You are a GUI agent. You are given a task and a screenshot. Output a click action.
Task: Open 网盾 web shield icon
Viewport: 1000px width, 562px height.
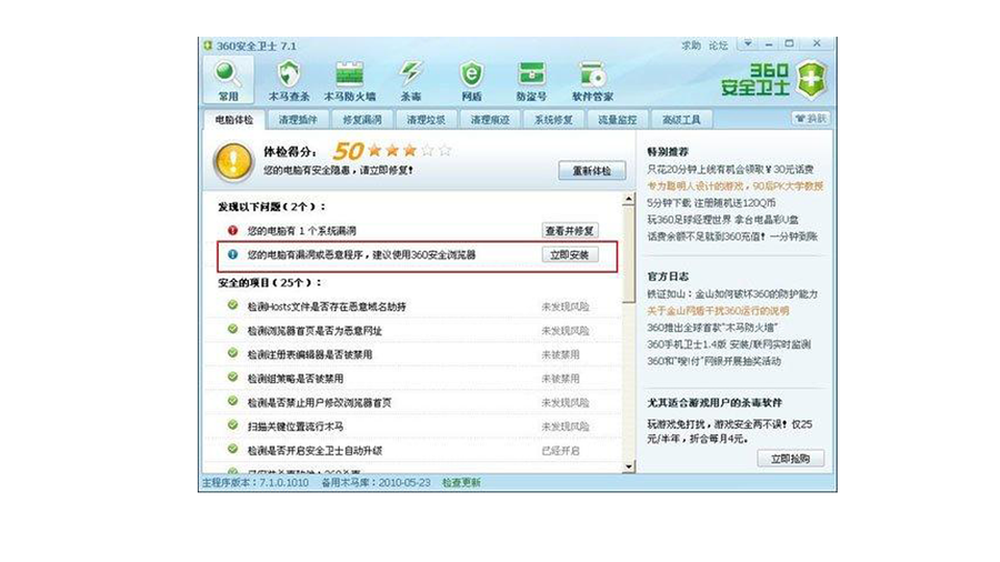471,80
